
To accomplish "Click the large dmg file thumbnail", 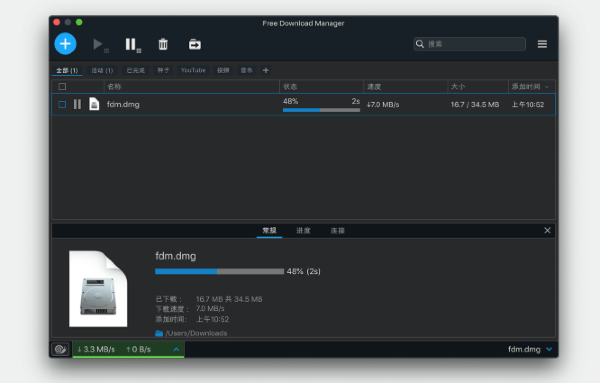I will (x=98, y=289).
